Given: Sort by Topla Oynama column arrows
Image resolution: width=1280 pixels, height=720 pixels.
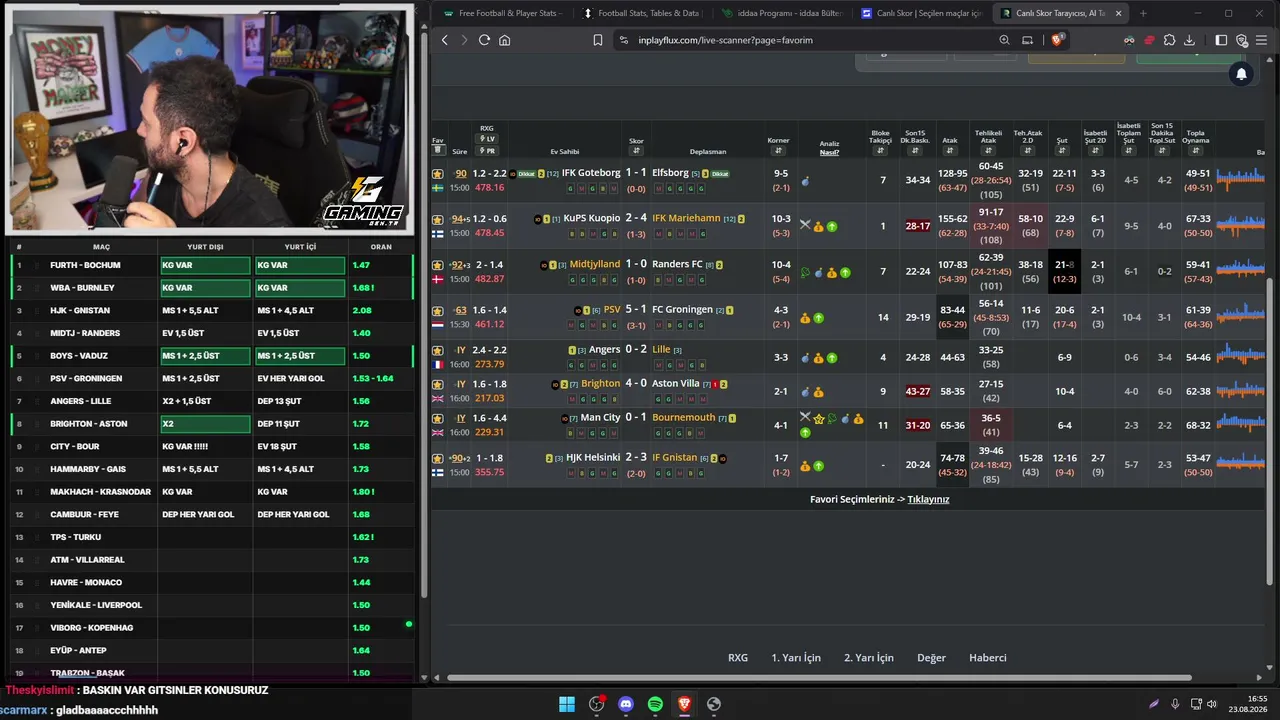Looking at the screenshot, I should (x=1195, y=151).
